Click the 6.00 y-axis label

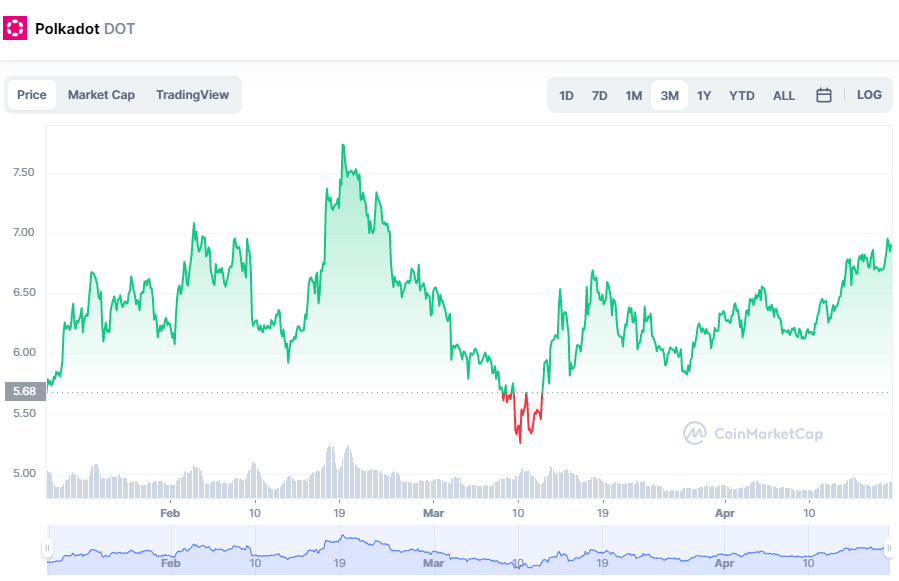24,353
